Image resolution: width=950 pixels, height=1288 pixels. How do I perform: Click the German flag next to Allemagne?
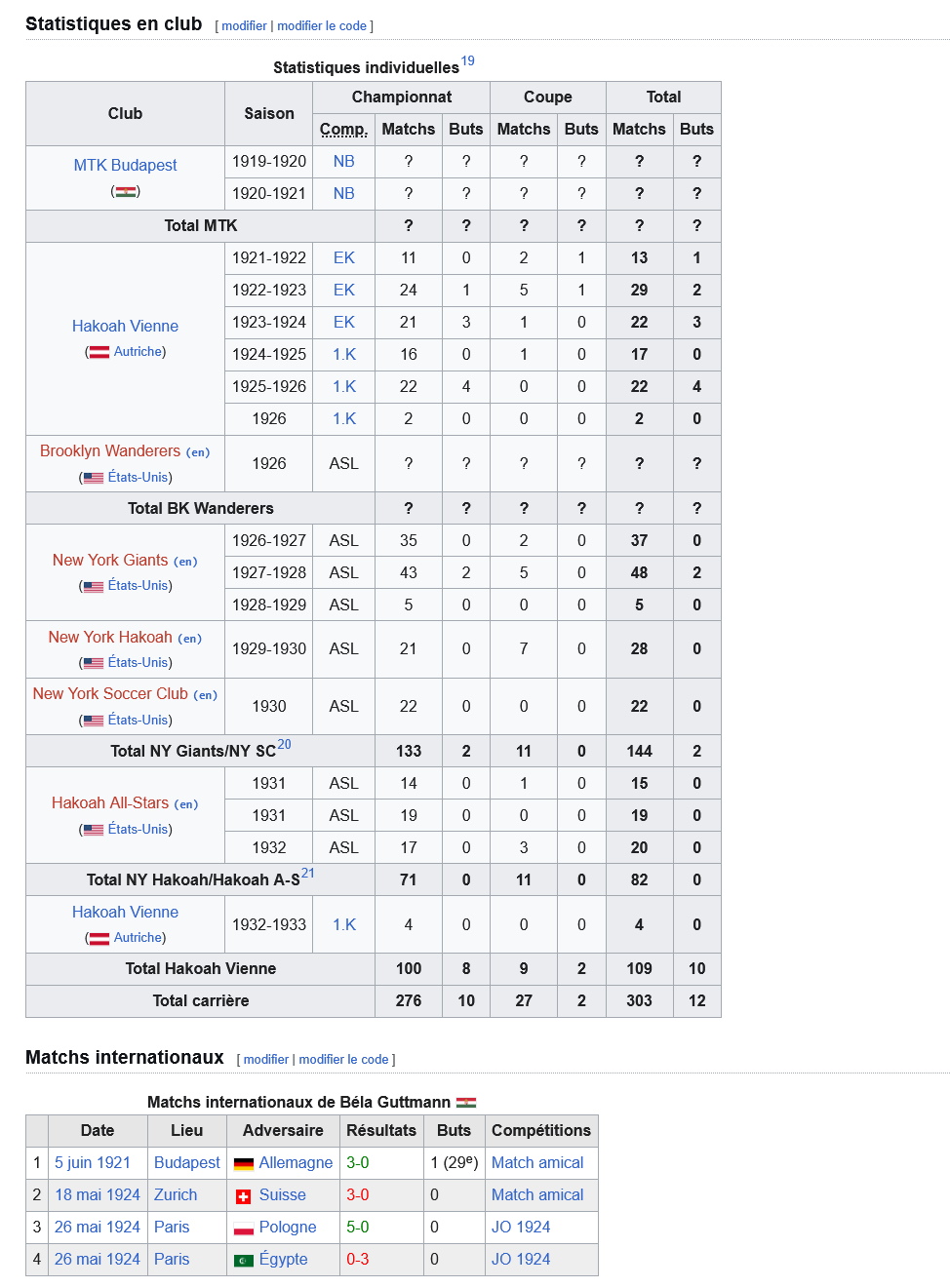pos(244,1164)
